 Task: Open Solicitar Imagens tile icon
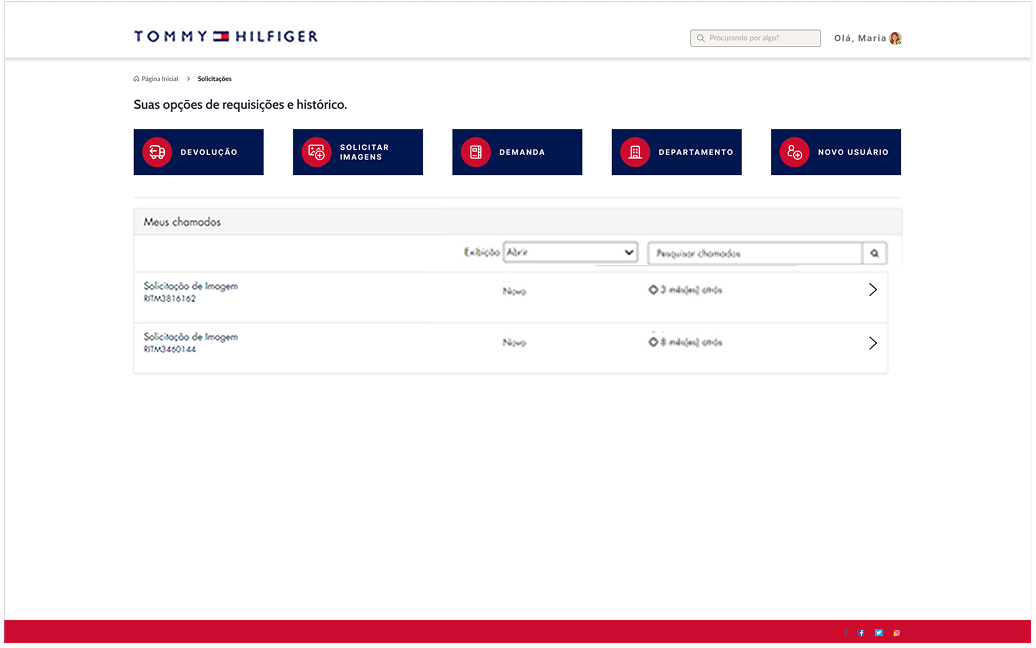coord(316,152)
